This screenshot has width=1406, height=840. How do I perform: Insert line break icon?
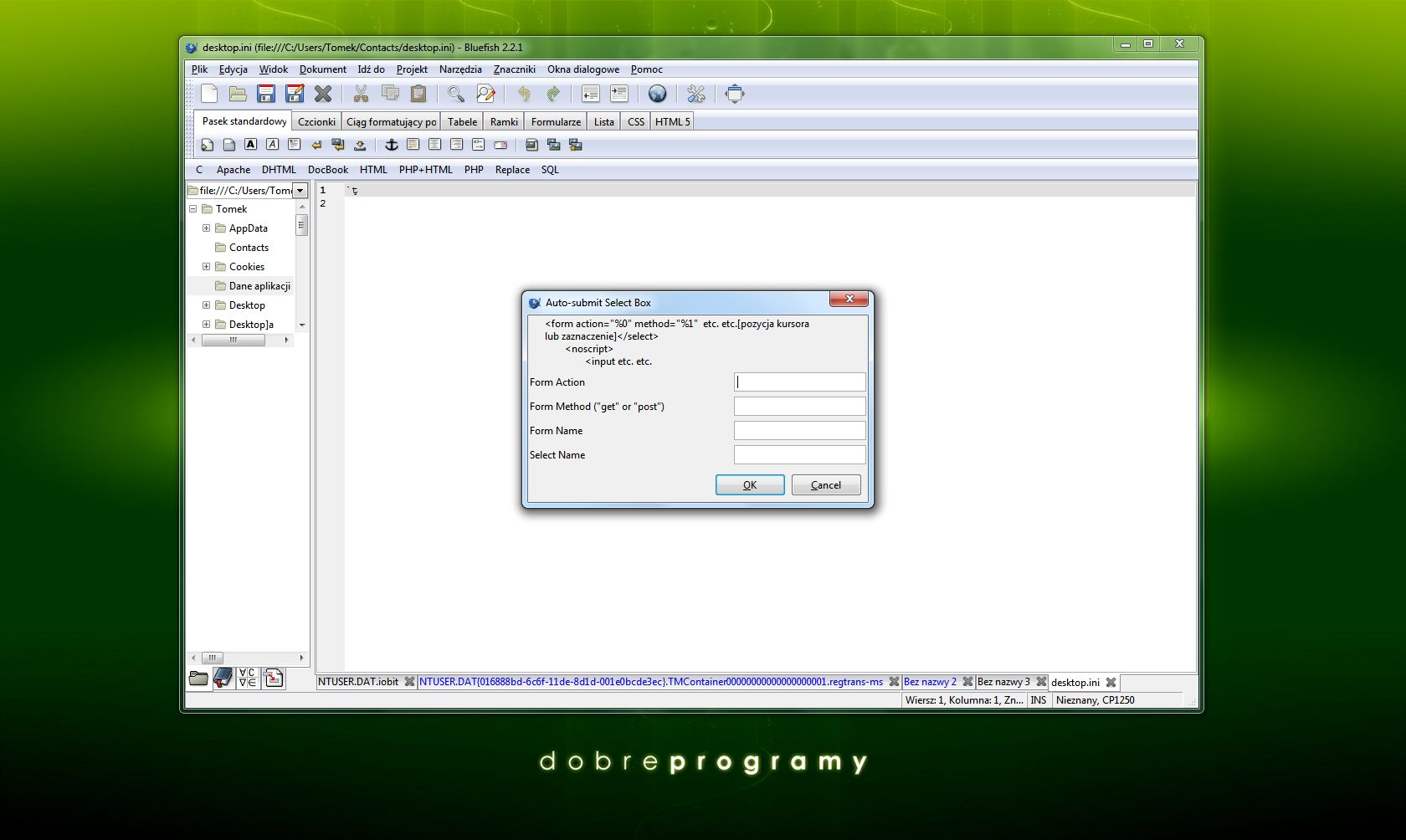point(316,145)
